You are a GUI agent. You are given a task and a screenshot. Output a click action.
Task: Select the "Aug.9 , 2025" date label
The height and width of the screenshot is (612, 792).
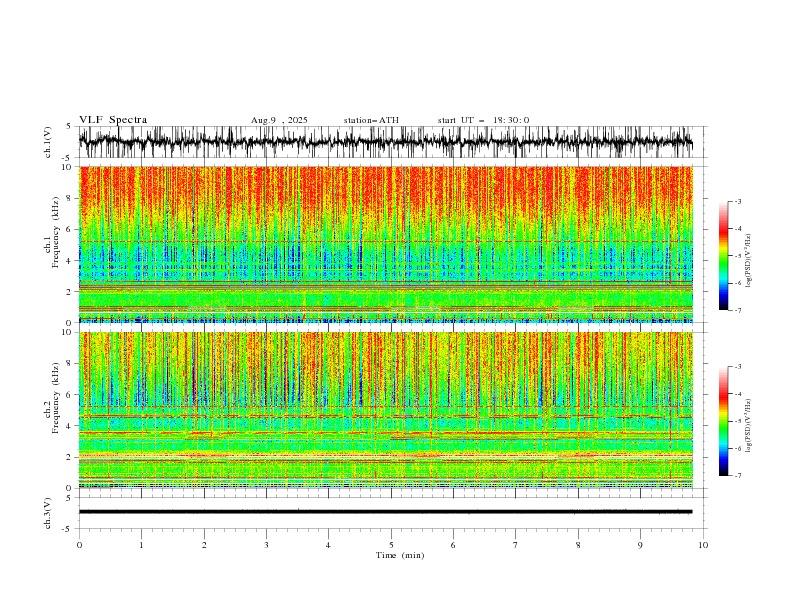[x=279, y=120]
